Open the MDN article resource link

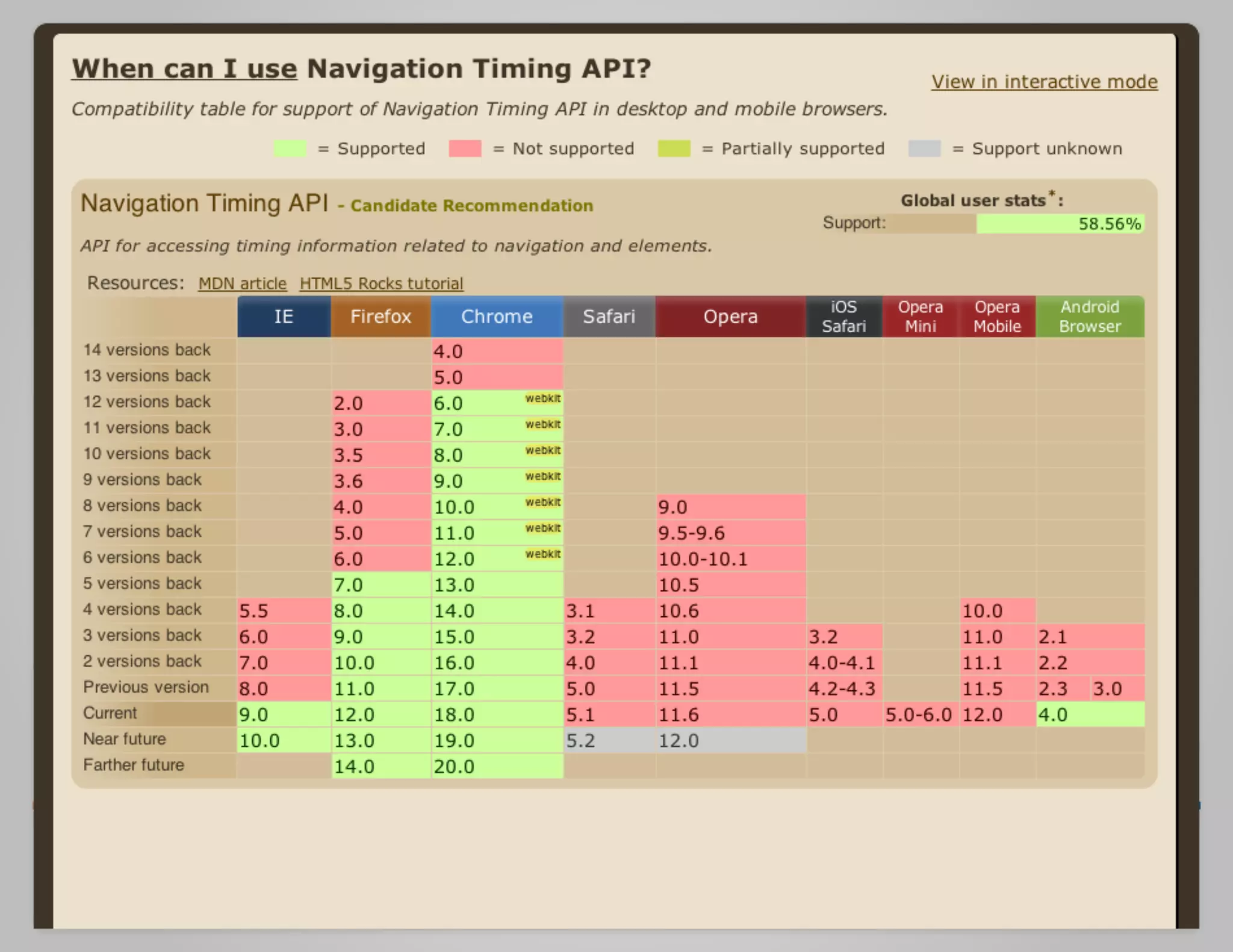242,283
